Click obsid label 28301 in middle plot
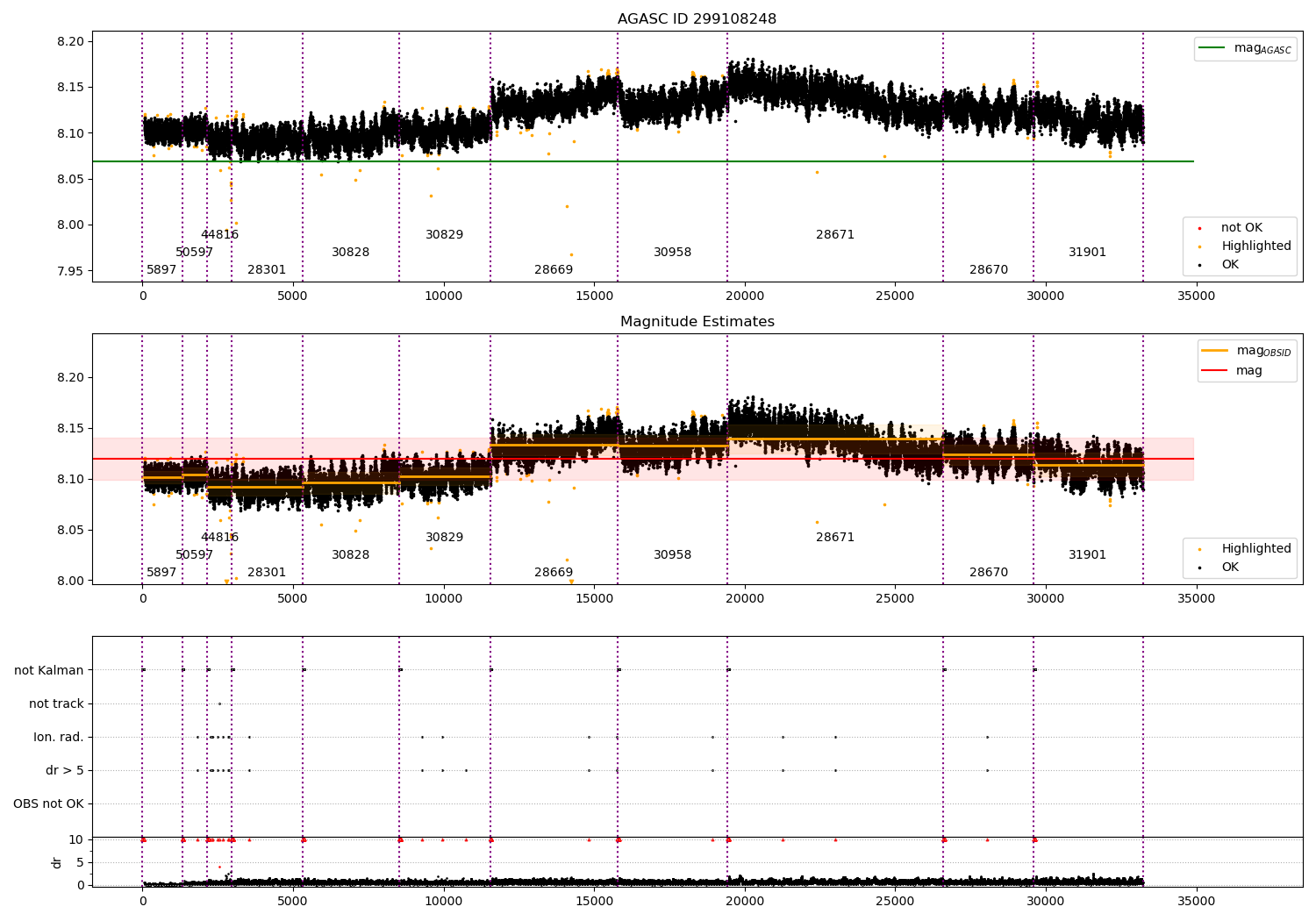 tap(267, 573)
